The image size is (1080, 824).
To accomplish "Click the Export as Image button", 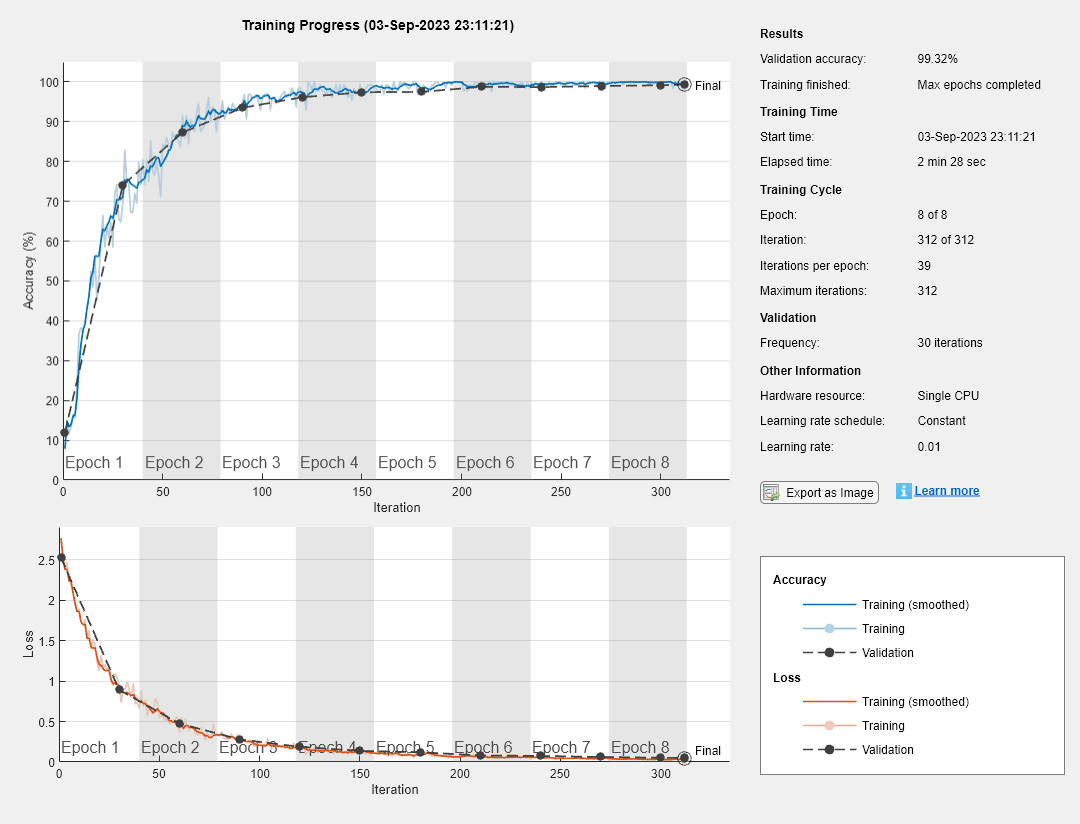I will (819, 492).
